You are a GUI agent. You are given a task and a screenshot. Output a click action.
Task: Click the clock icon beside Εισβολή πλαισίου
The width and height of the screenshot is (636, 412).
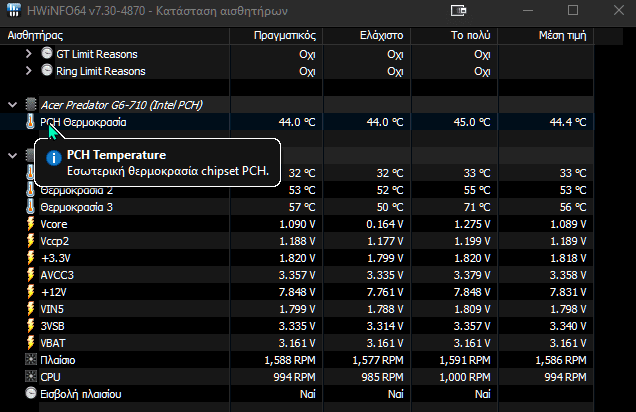31,393
